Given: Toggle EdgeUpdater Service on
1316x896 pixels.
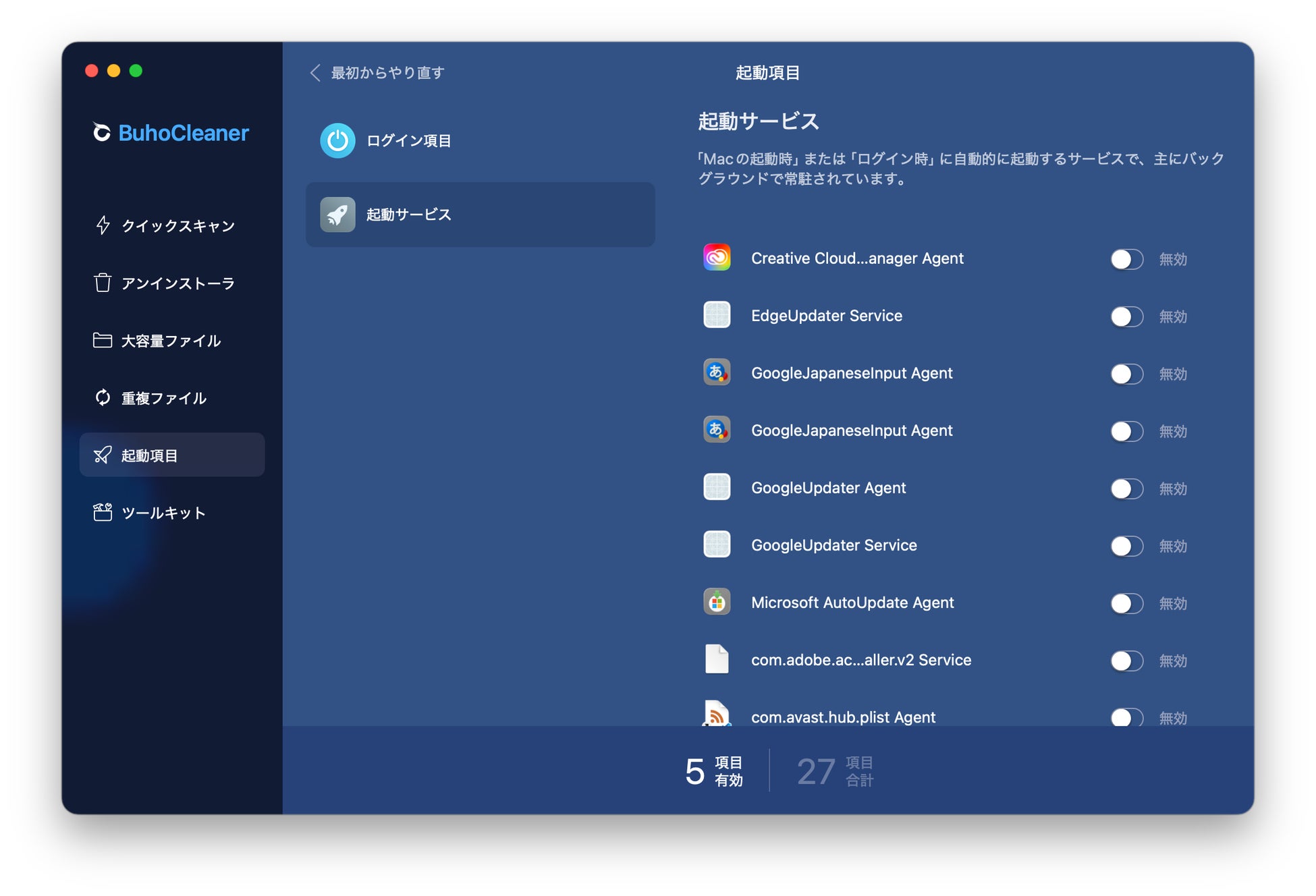Looking at the screenshot, I should click(1126, 316).
